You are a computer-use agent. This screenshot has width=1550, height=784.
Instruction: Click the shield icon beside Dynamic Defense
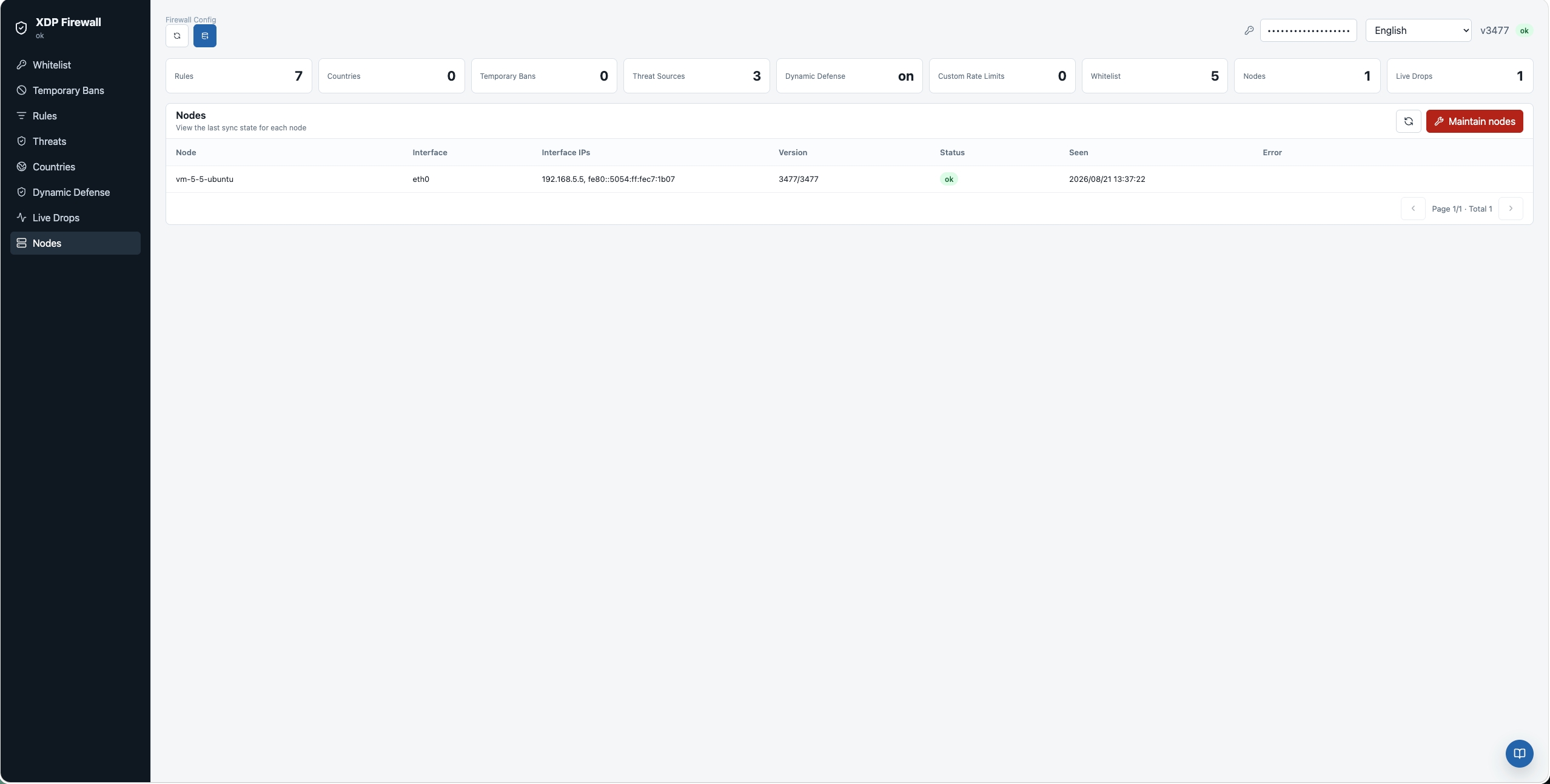[x=21, y=192]
